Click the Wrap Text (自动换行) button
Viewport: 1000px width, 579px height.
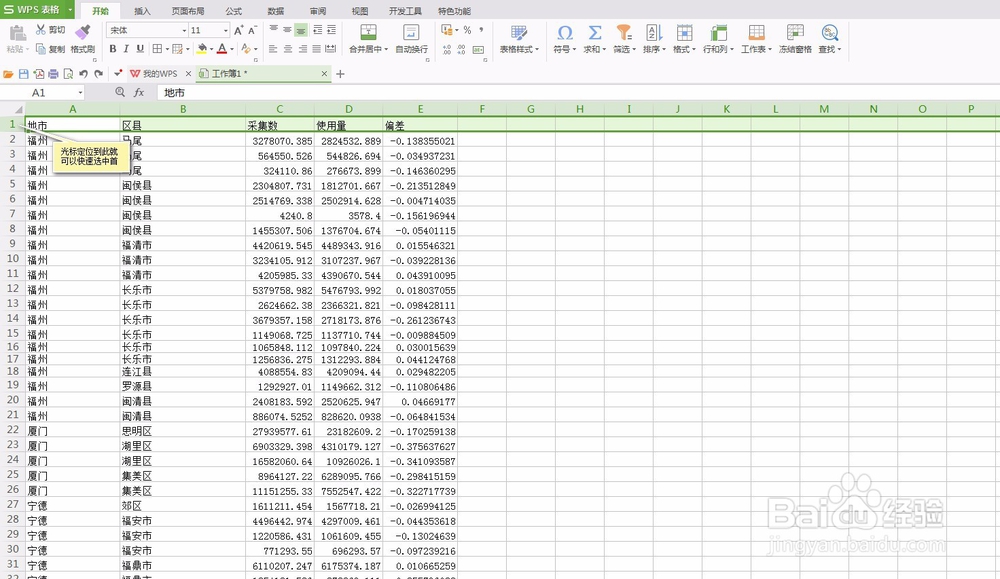click(411, 39)
